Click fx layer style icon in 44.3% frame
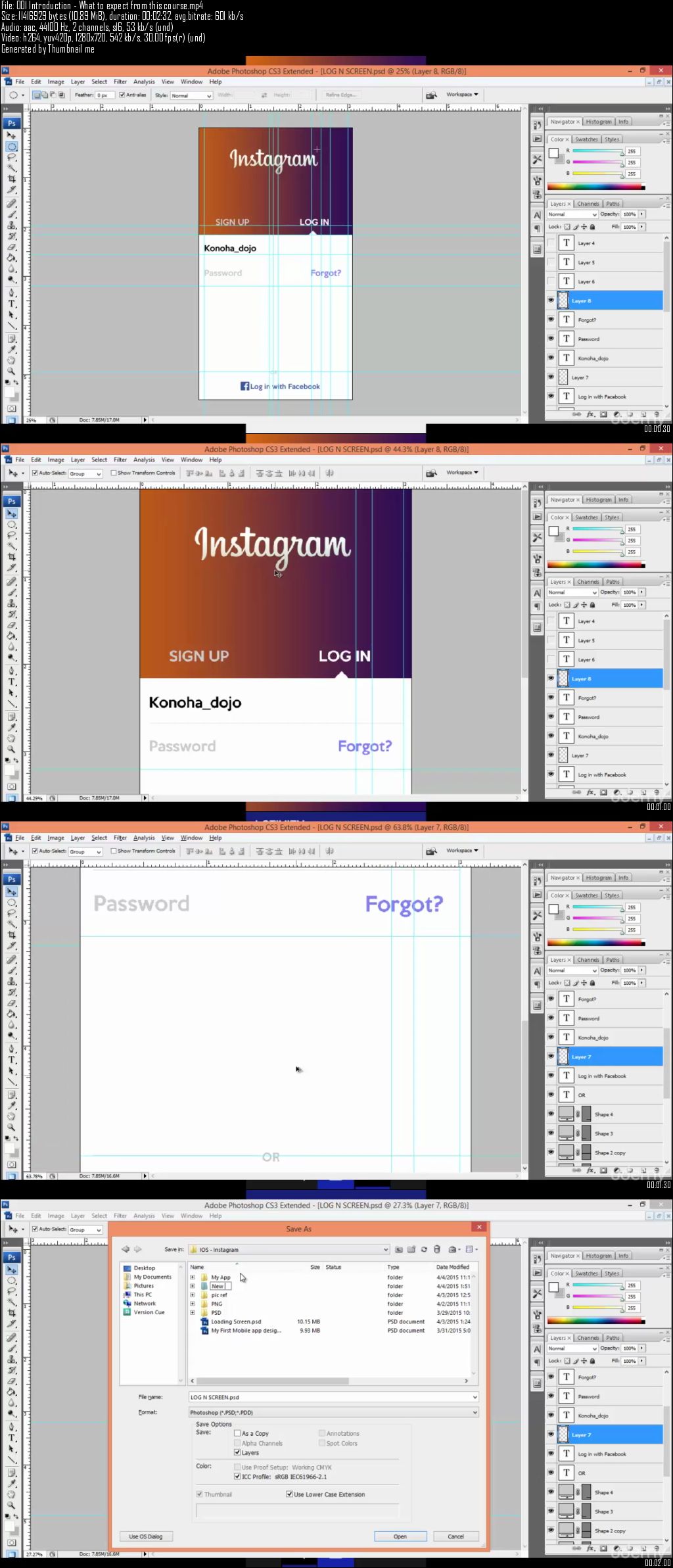Image resolution: width=673 pixels, height=1568 pixels. click(x=590, y=793)
